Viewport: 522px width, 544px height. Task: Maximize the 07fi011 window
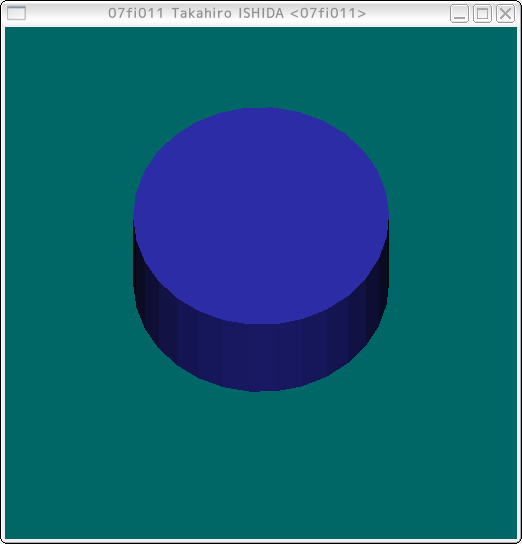point(482,14)
